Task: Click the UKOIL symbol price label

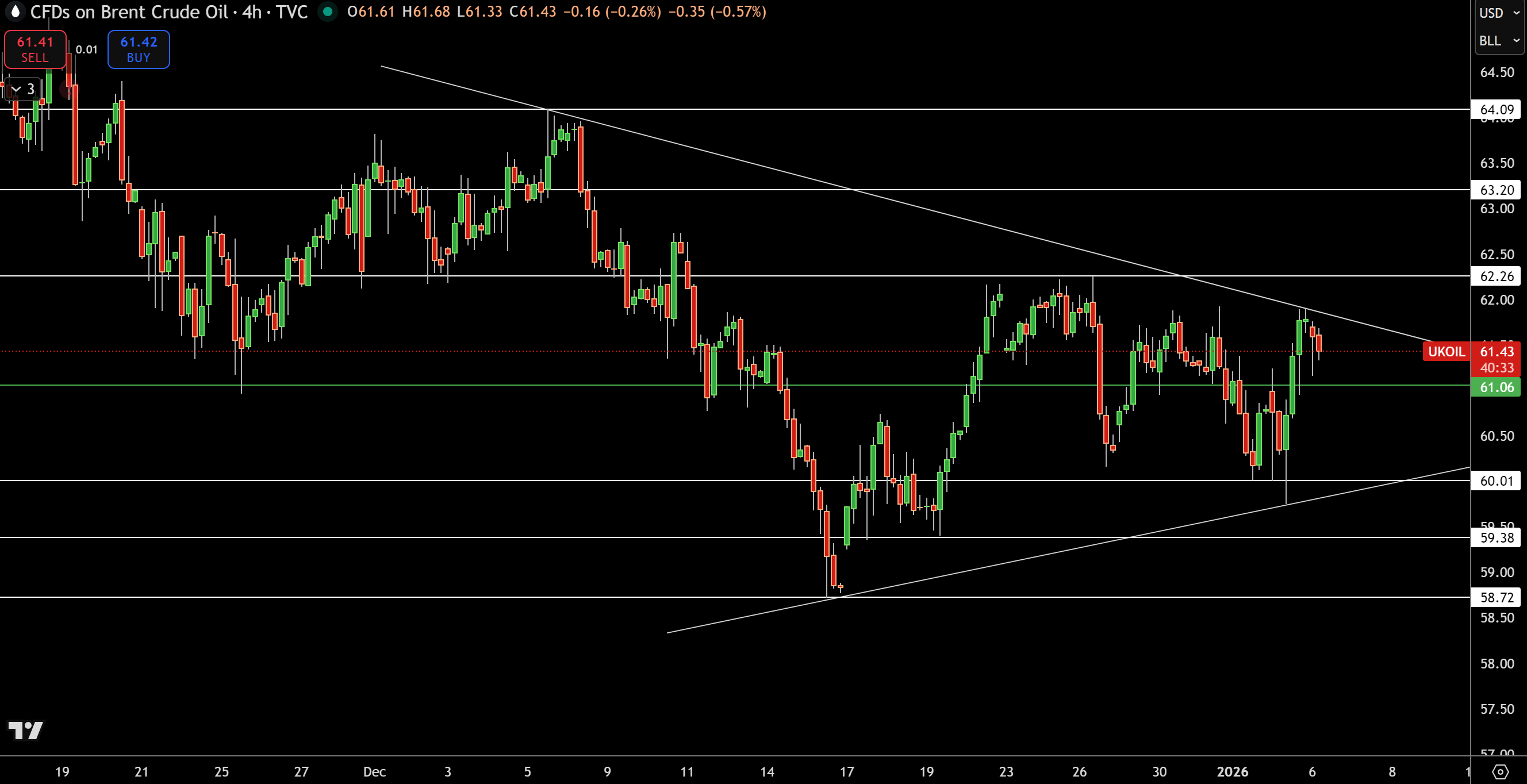Action: pos(1446,351)
